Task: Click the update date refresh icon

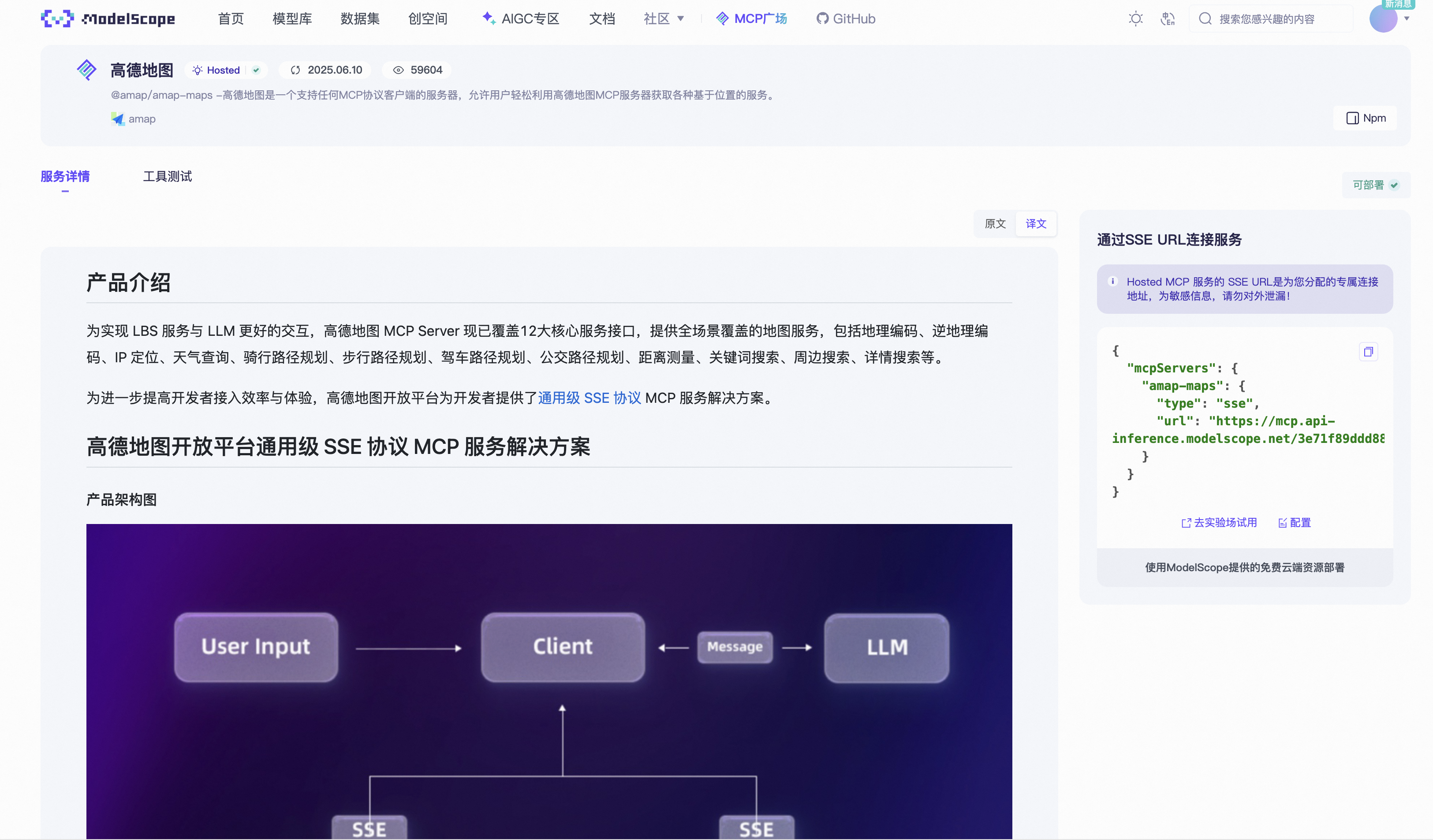Action: (x=295, y=70)
